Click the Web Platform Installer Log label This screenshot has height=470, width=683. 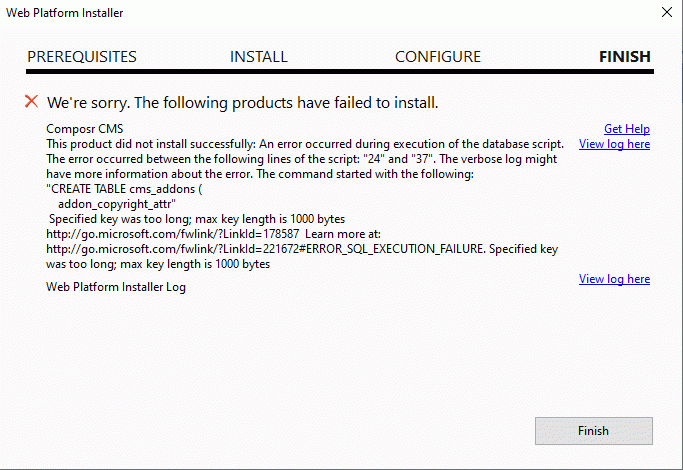[116, 287]
